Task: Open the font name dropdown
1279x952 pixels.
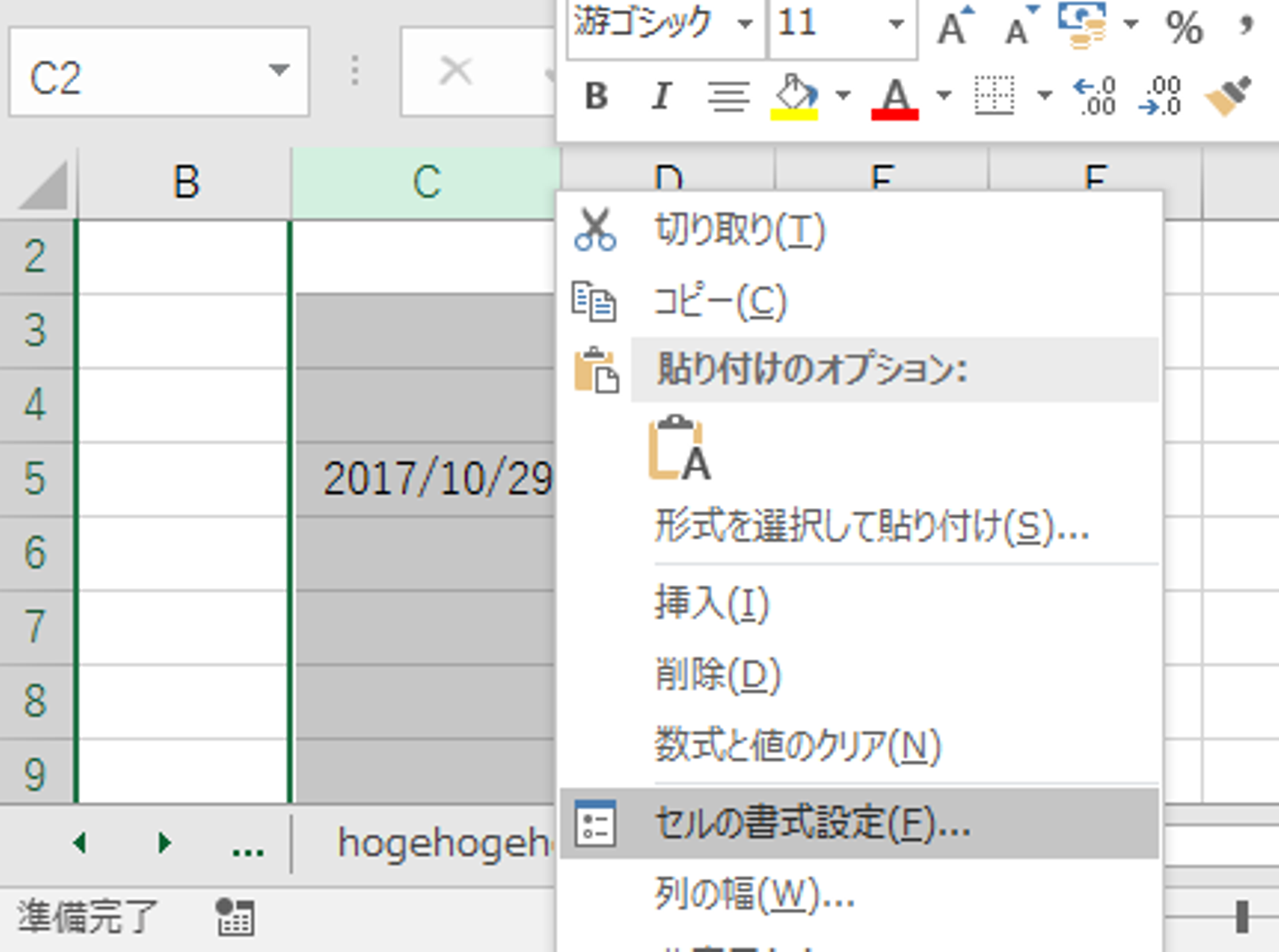Action: (744, 24)
